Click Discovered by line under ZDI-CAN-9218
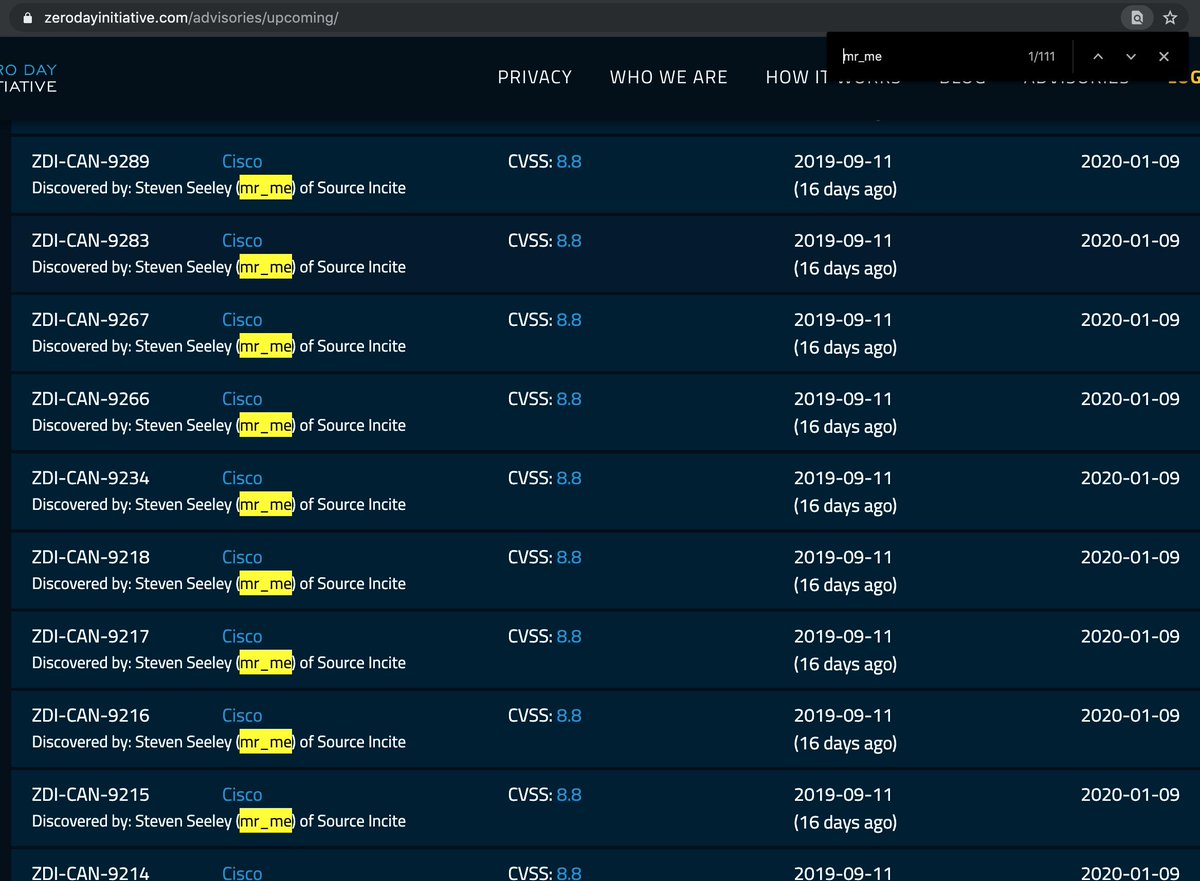Screen dimensions: 1200x881 [x=219, y=584]
